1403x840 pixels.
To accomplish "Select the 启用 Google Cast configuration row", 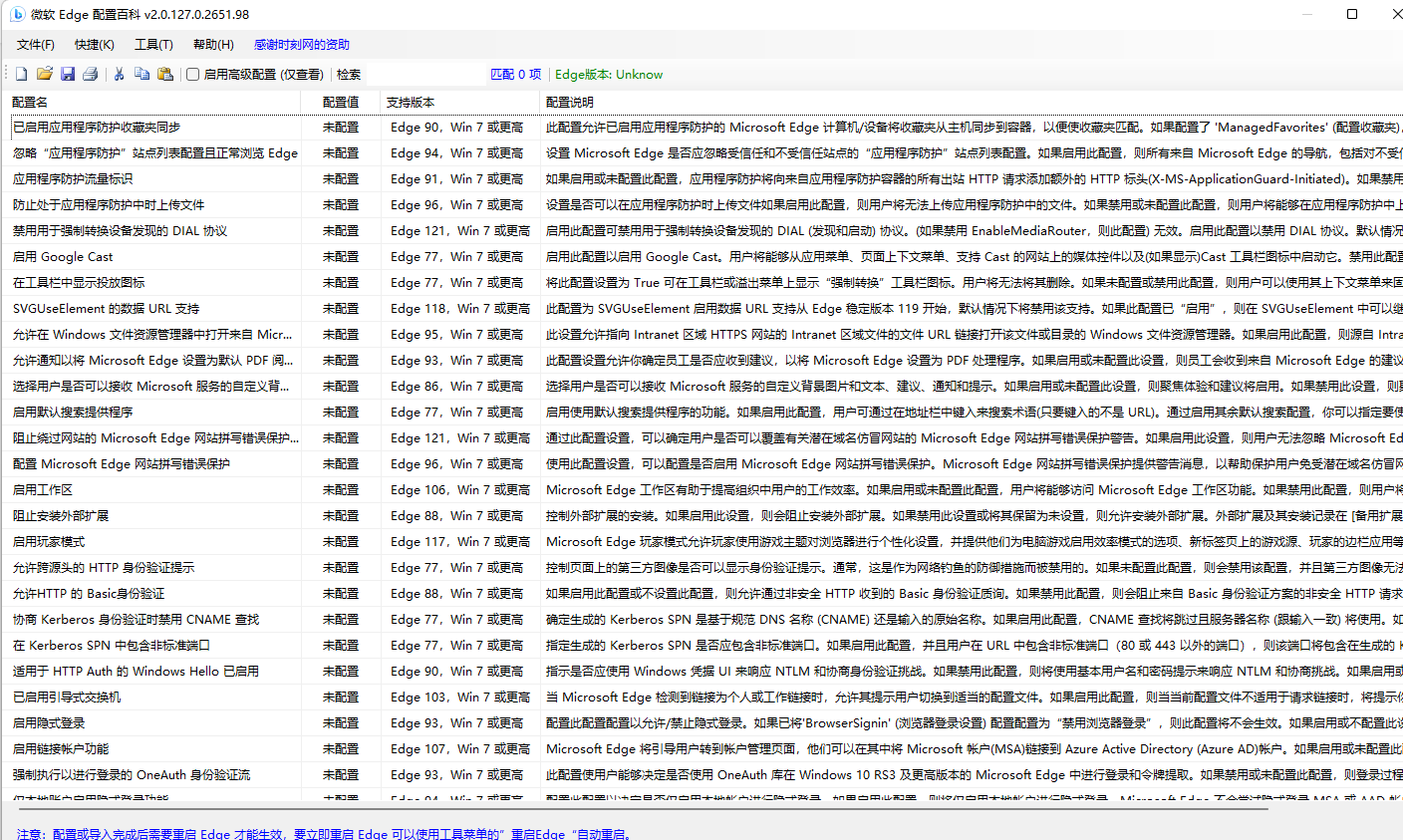I will [x=149, y=256].
